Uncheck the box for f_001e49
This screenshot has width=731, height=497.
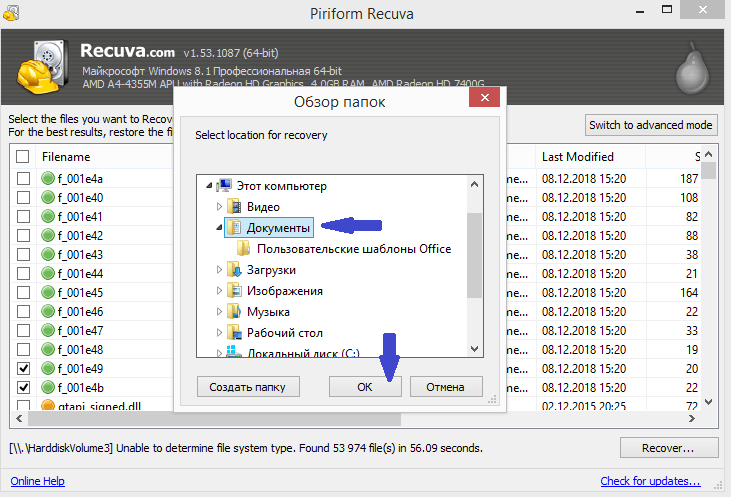(x=23, y=368)
